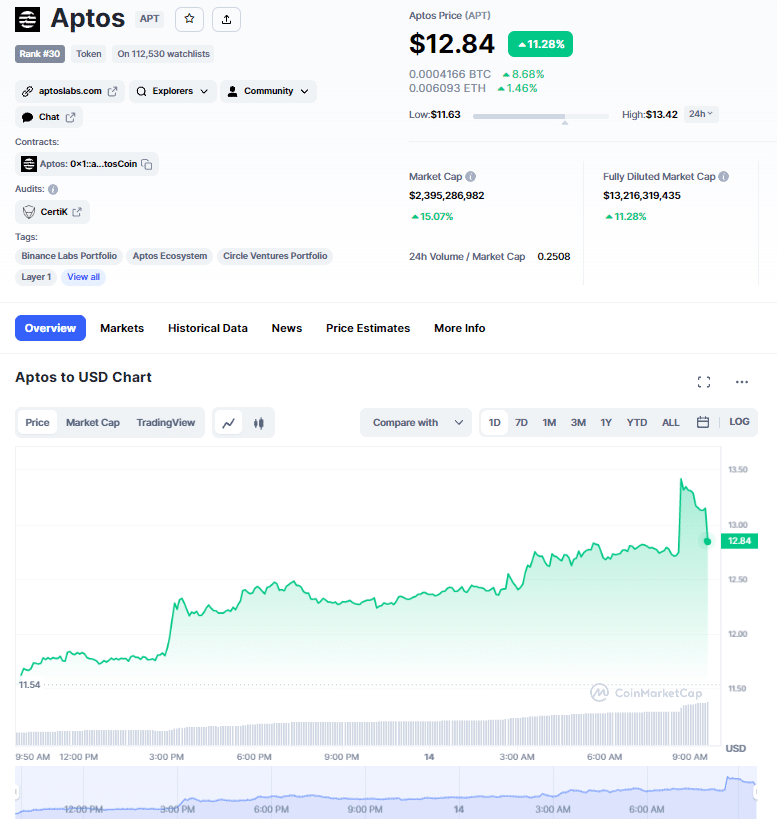Screen dimensions: 777x825
Task: Click View all tags button
Action: tap(84, 277)
